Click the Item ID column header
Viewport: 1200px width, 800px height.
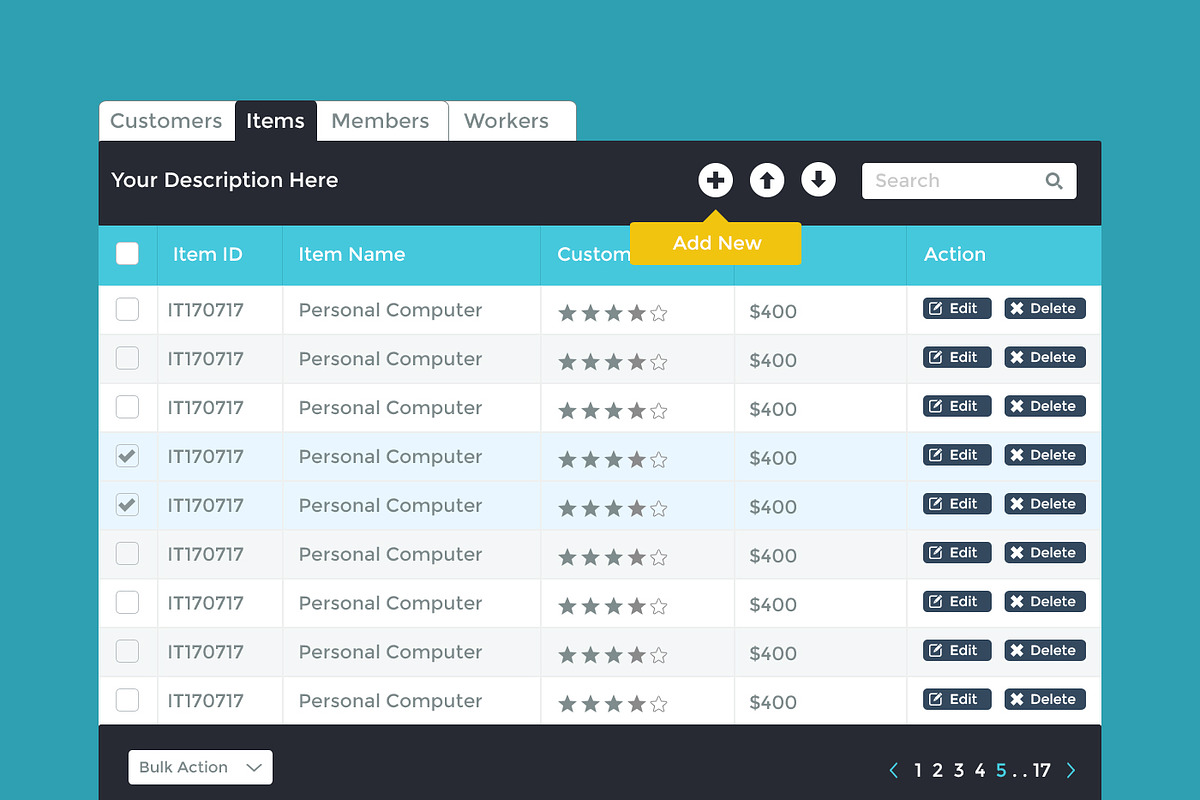point(208,254)
